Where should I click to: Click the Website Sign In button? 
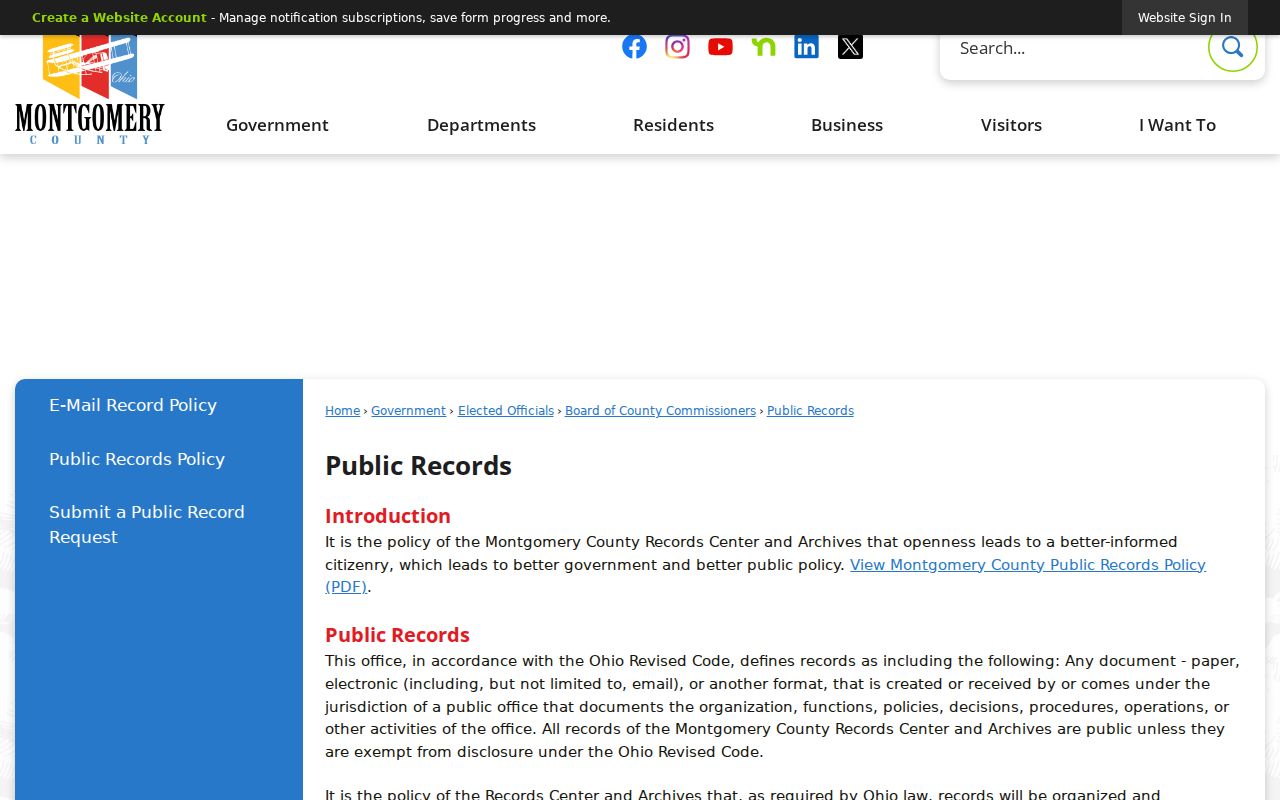[1184, 18]
